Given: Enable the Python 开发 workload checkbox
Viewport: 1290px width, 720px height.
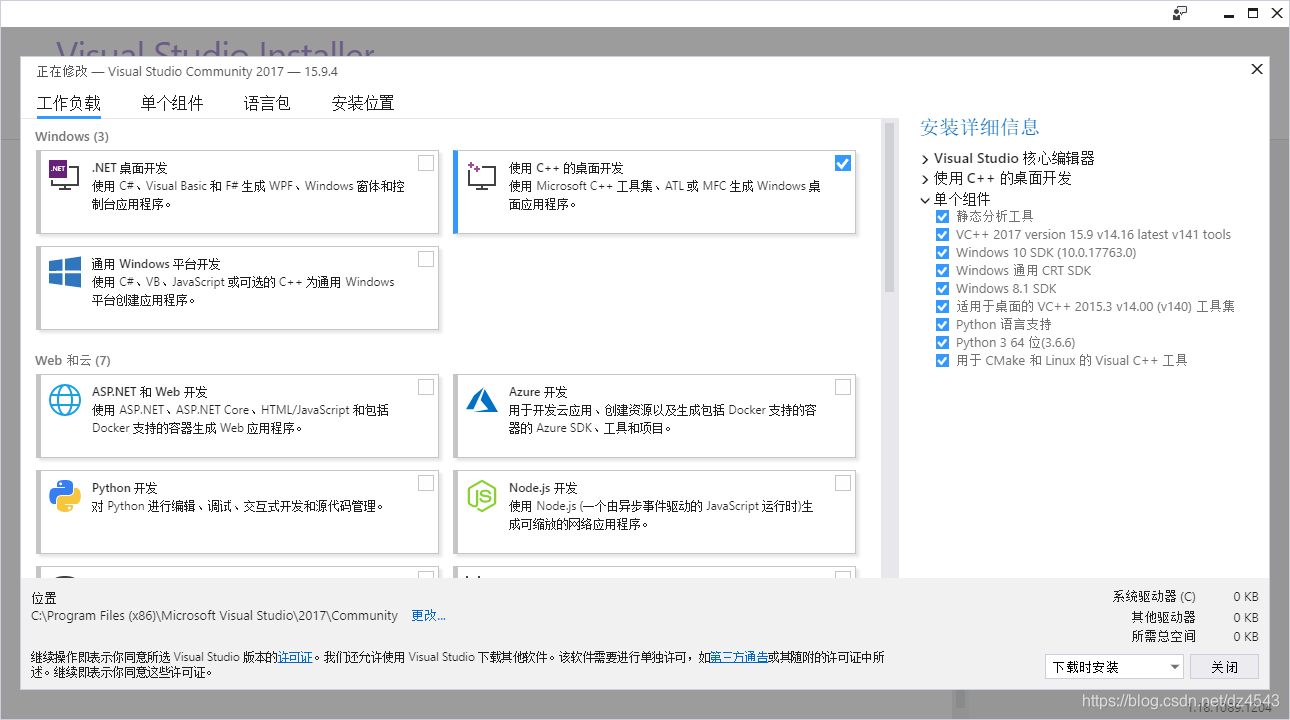Looking at the screenshot, I should point(426,483).
